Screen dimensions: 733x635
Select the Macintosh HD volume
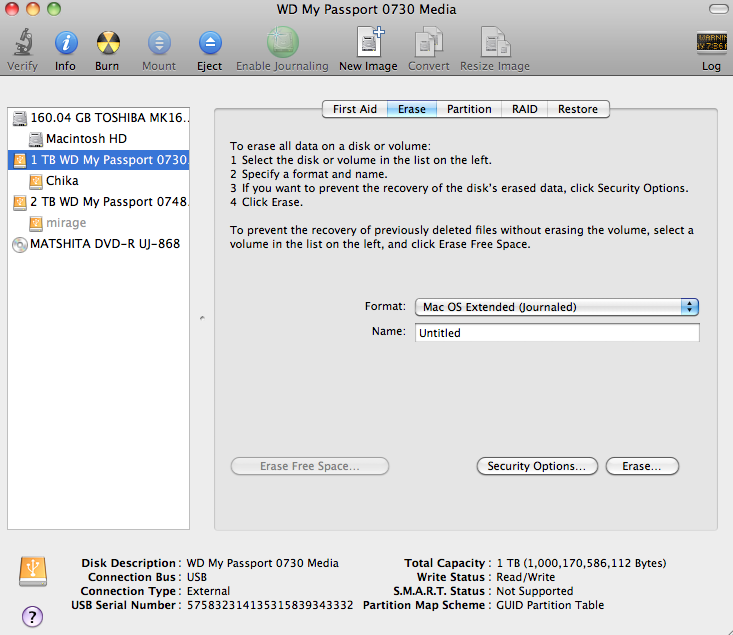point(99,139)
